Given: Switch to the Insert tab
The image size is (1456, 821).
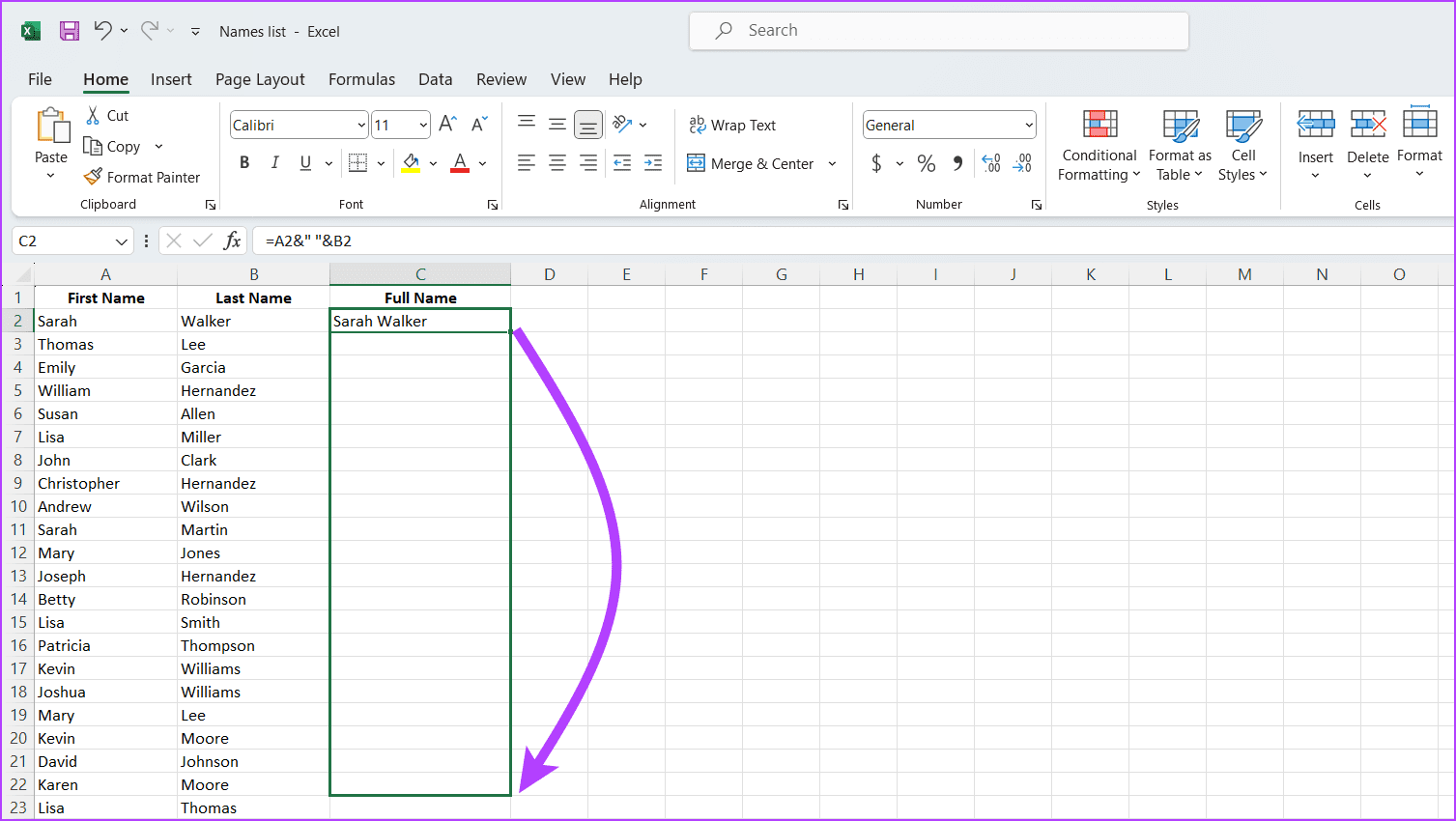Looking at the screenshot, I should point(171,79).
